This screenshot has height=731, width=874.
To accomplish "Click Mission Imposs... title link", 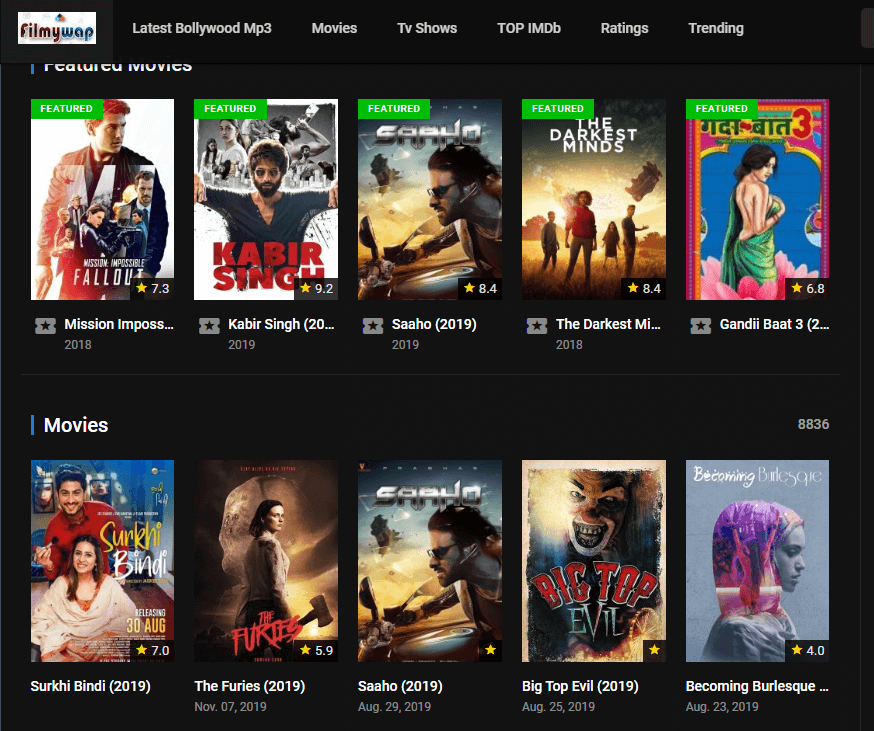I will click(x=119, y=324).
